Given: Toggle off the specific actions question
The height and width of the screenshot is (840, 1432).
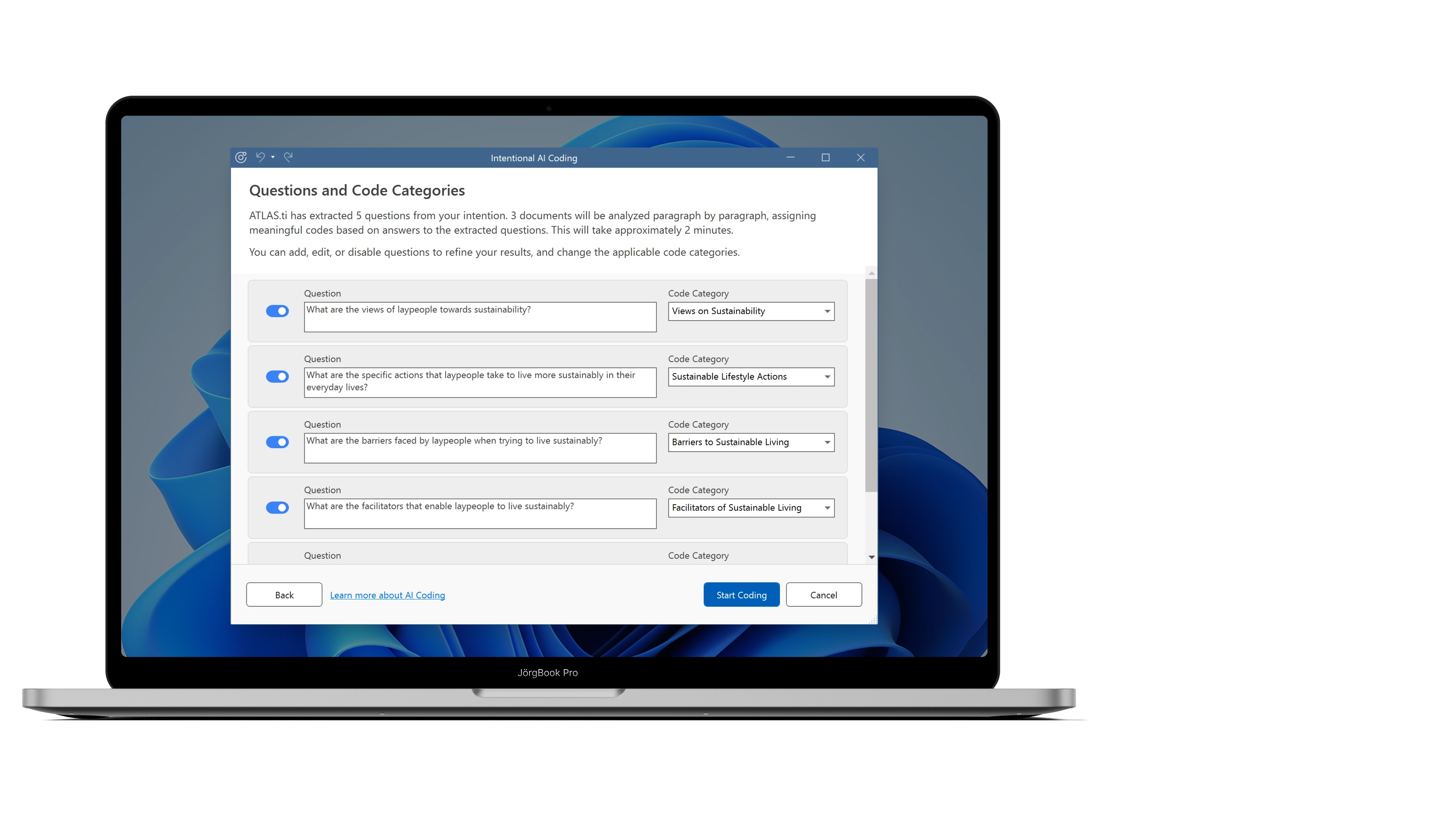Looking at the screenshot, I should pos(277,376).
